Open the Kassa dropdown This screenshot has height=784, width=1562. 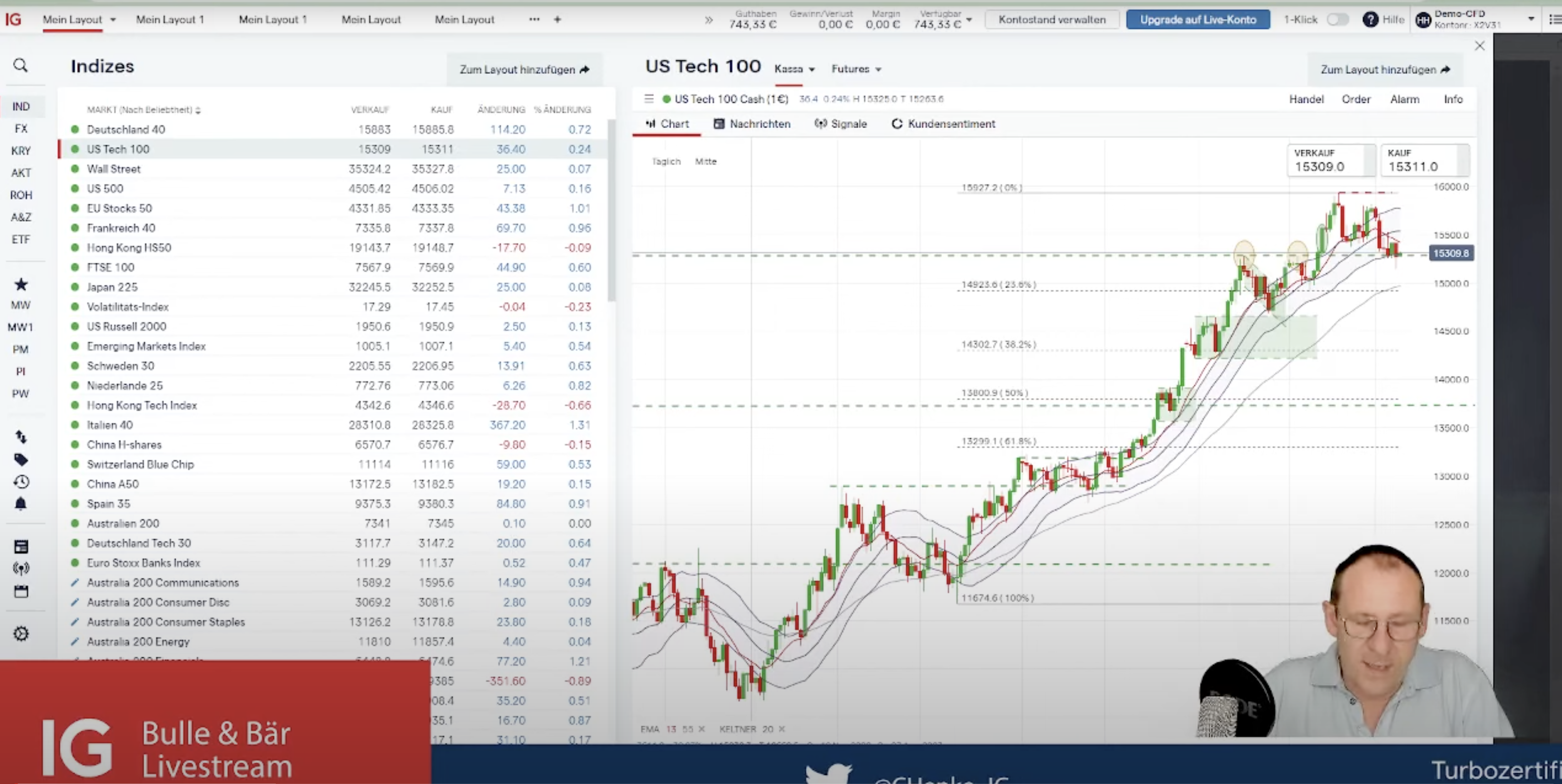tap(794, 69)
